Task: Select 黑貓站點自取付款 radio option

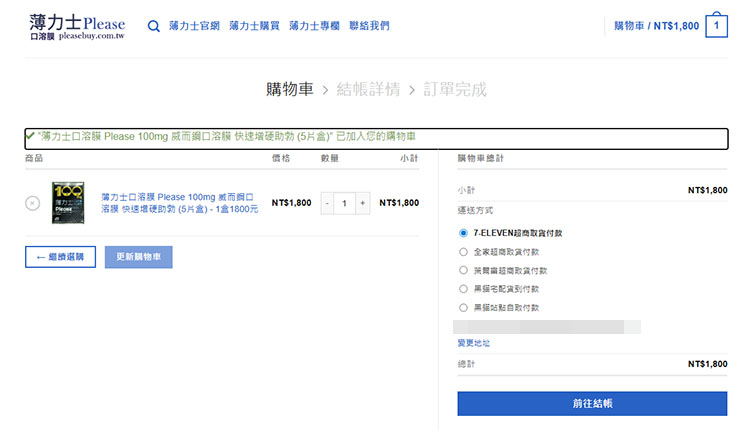Action: coord(463,308)
